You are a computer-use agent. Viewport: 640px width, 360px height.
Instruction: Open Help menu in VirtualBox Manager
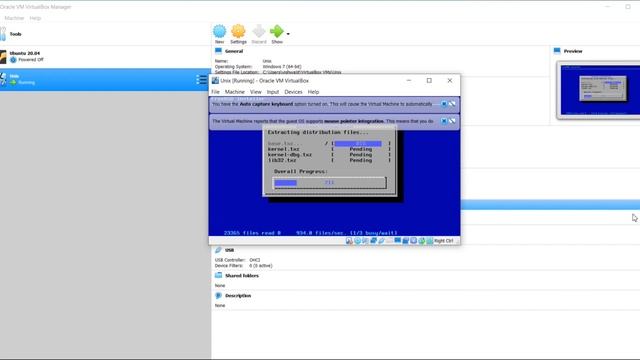coord(36,18)
